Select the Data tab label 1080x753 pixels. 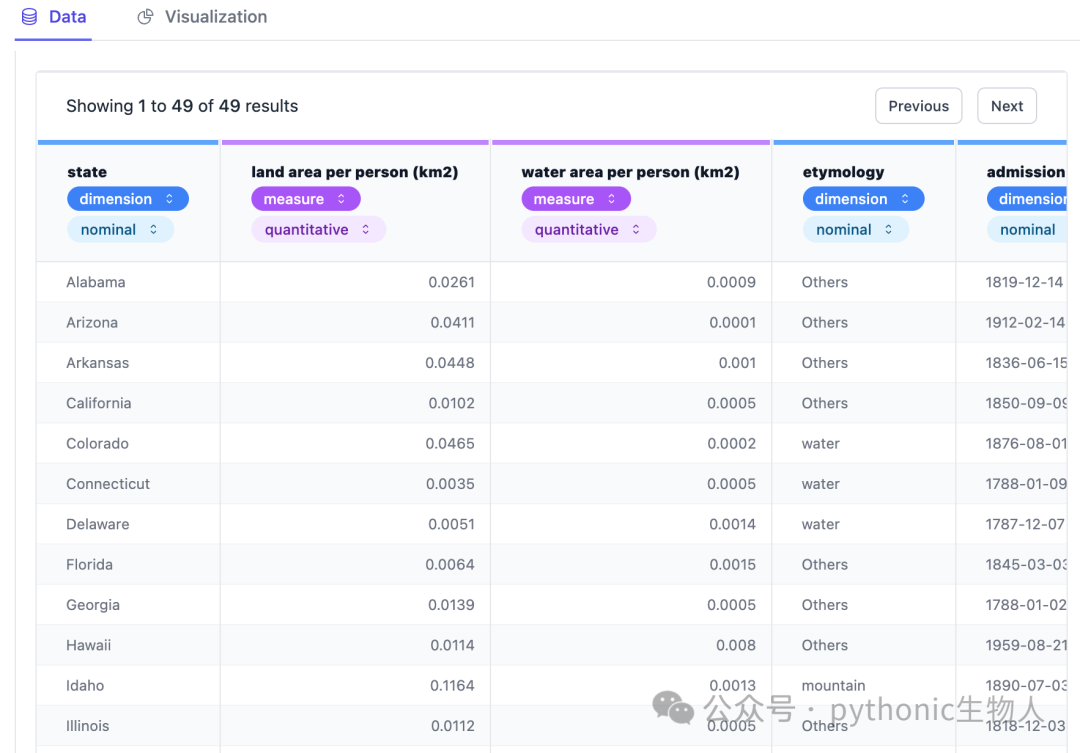68,17
